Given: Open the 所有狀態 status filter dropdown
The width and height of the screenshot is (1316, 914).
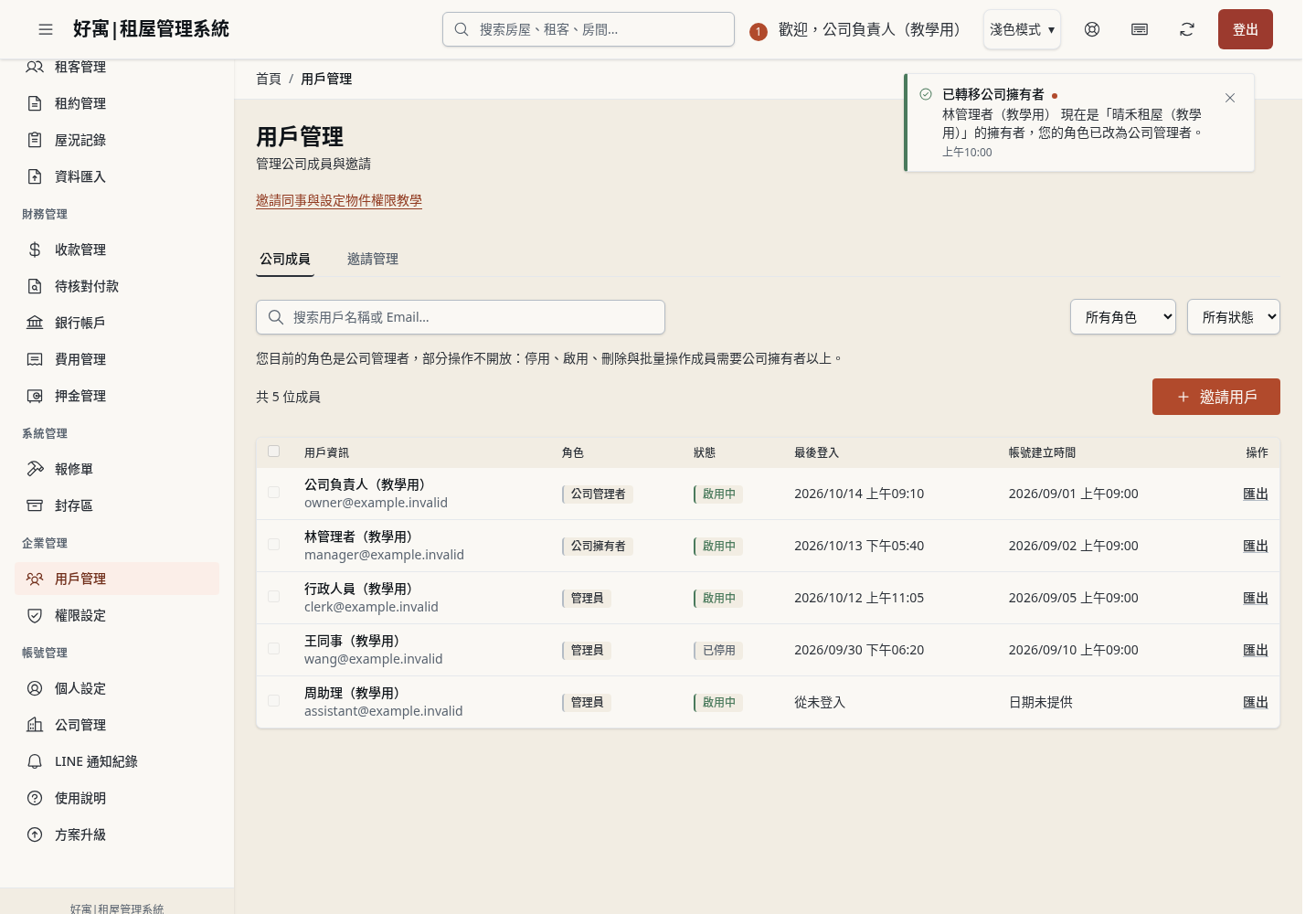Looking at the screenshot, I should point(1234,317).
